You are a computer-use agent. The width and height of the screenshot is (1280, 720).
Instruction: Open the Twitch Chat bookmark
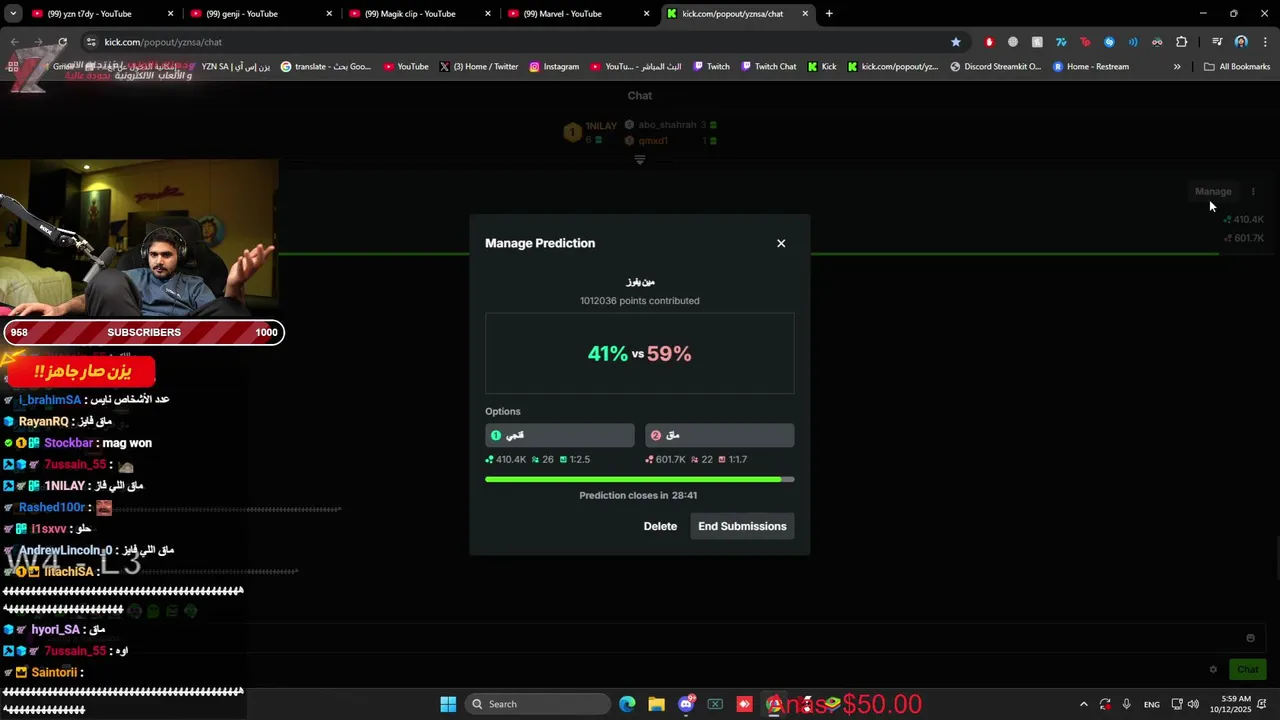pyautogui.click(x=768, y=67)
